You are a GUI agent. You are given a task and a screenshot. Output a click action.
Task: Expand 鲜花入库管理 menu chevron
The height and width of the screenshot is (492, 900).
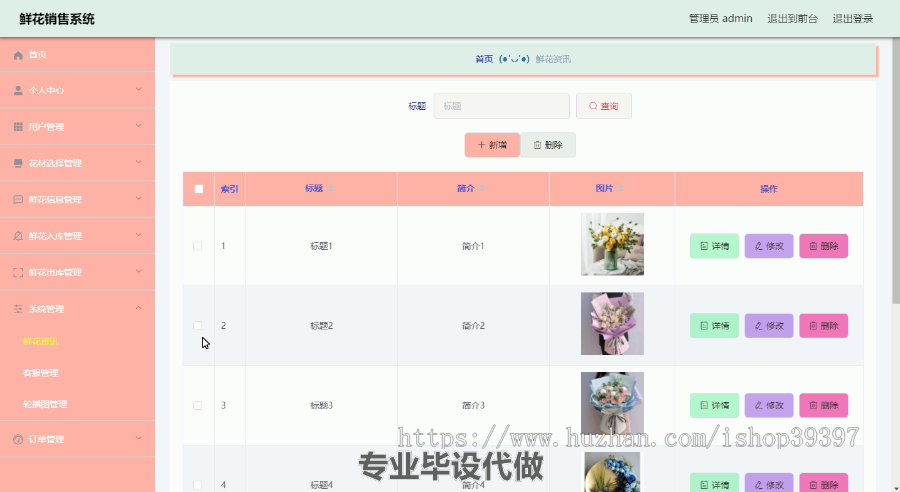[x=138, y=235]
